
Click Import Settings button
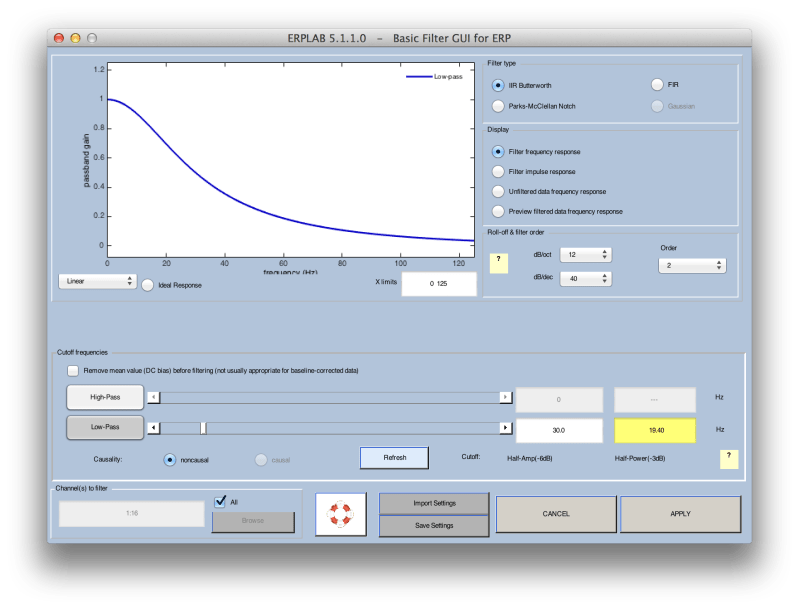coord(434,504)
